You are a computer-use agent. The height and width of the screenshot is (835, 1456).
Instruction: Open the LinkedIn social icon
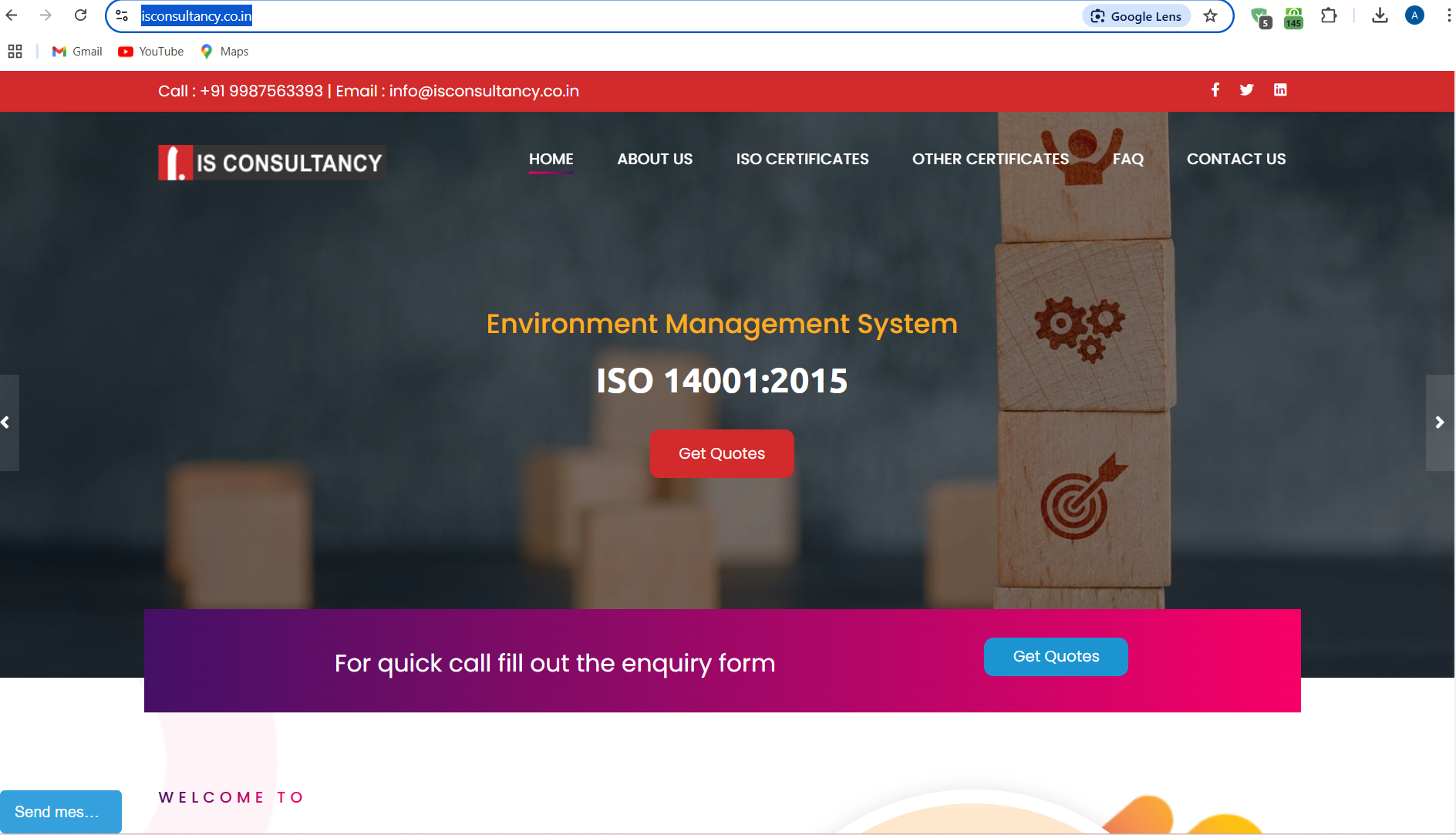[x=1280, y=90]
